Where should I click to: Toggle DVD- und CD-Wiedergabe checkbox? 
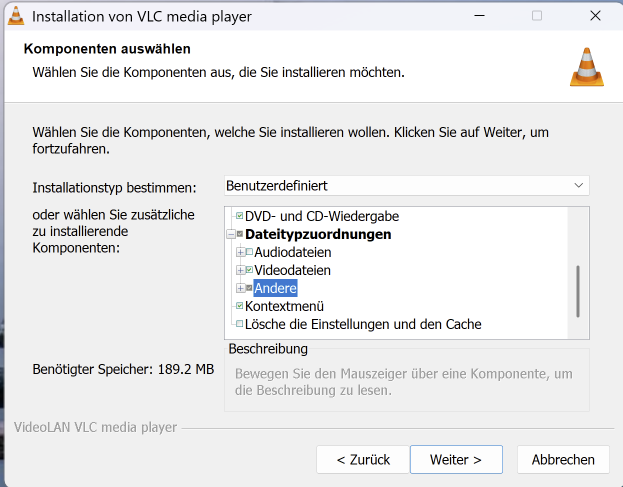click(x=240, y=216)
